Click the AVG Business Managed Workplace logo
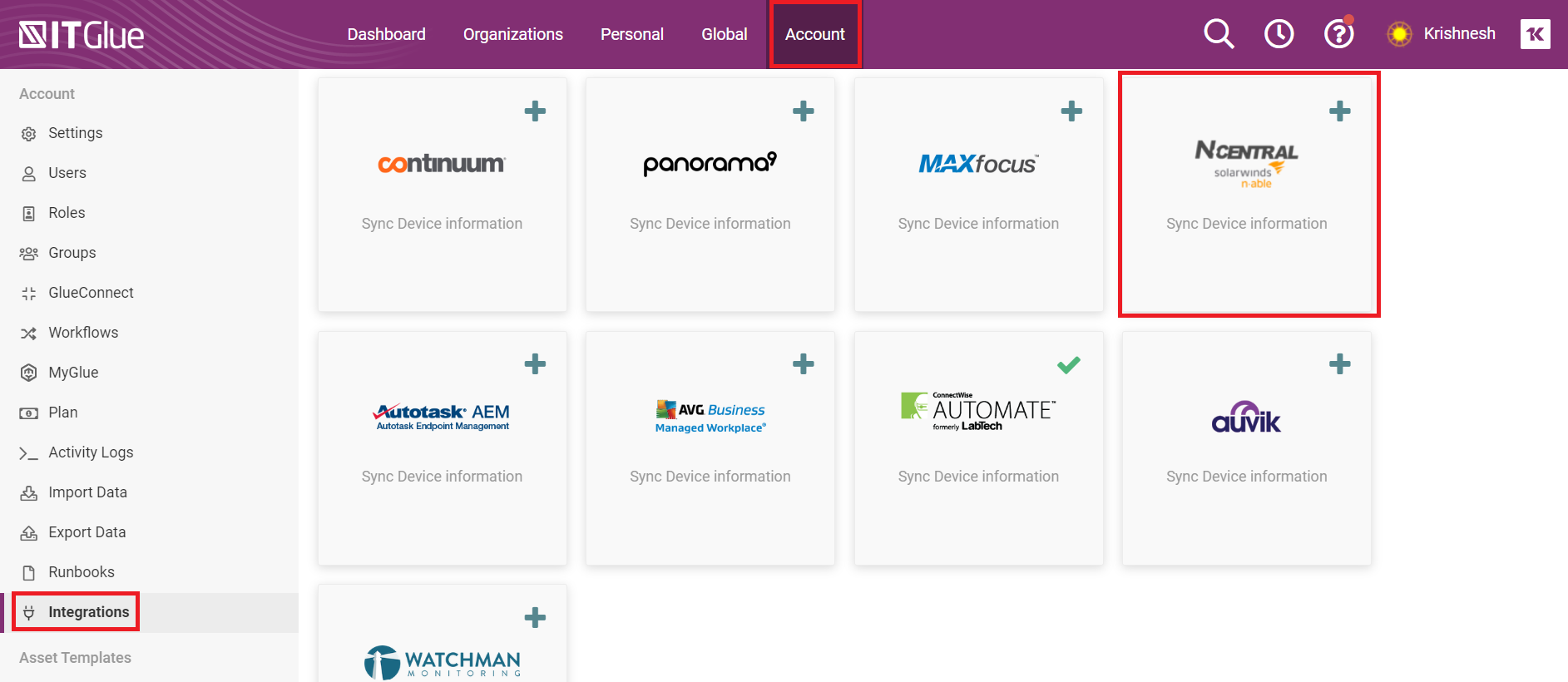This screenshot has height=682, width=1568. (x=710, y=417)
